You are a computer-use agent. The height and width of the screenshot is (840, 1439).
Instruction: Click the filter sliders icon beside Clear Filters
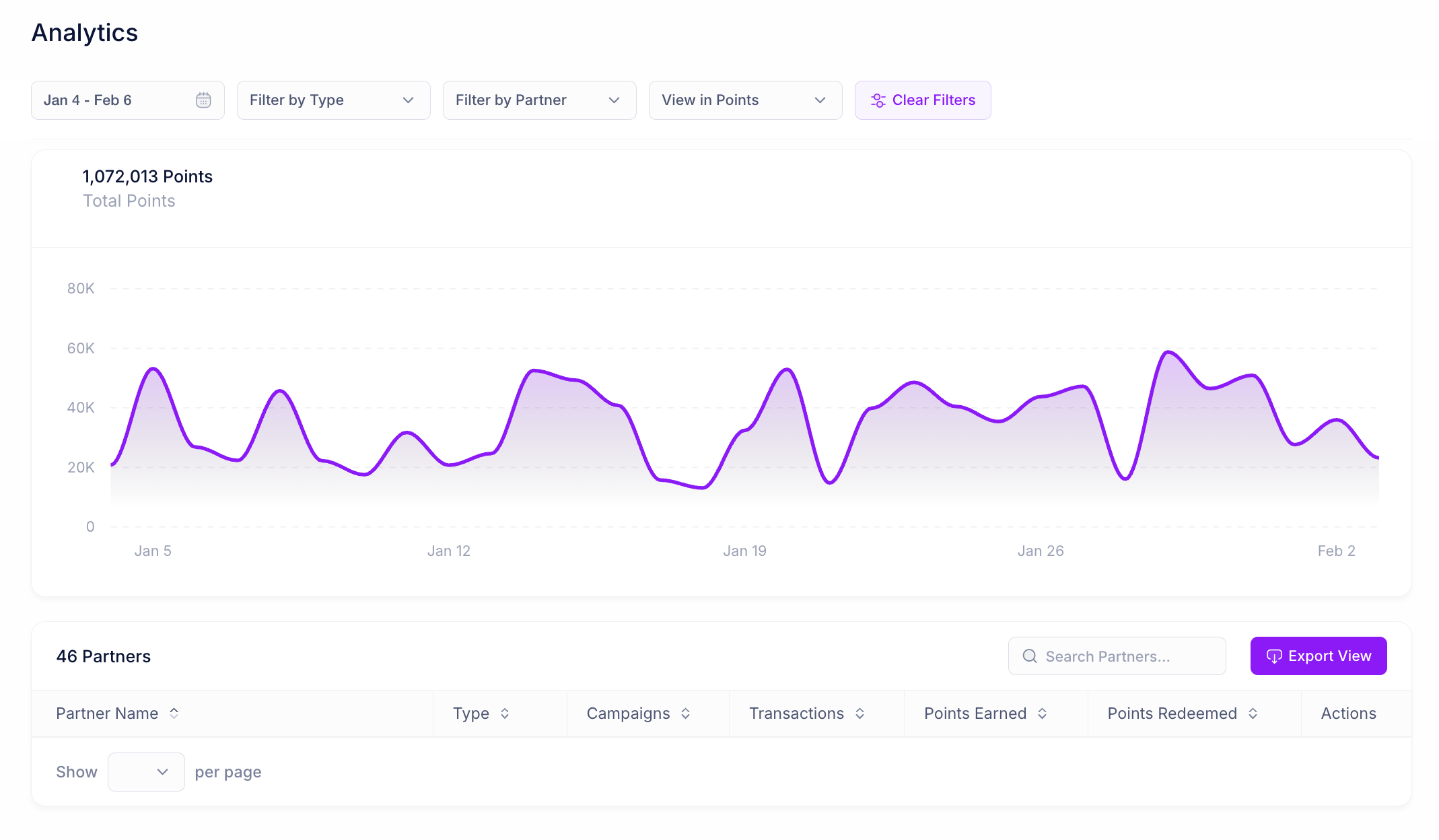pos(878,100)
